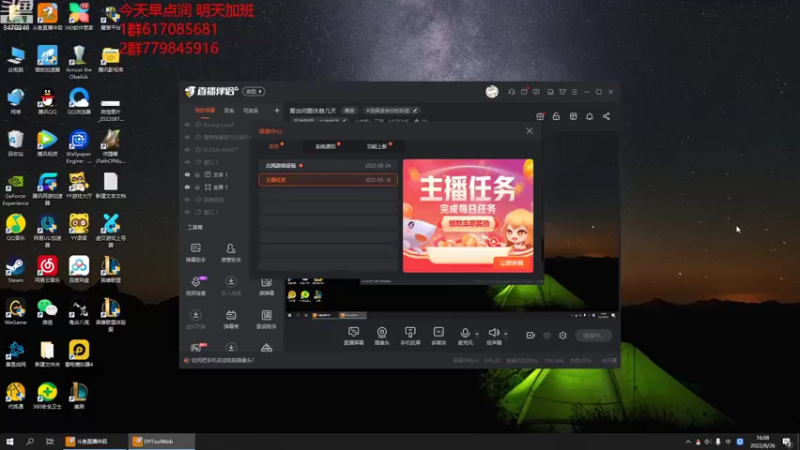This screenshot has width=800, height=450.
Task: Switch to 功能上新 tab in message center
Action: point(377,146)
